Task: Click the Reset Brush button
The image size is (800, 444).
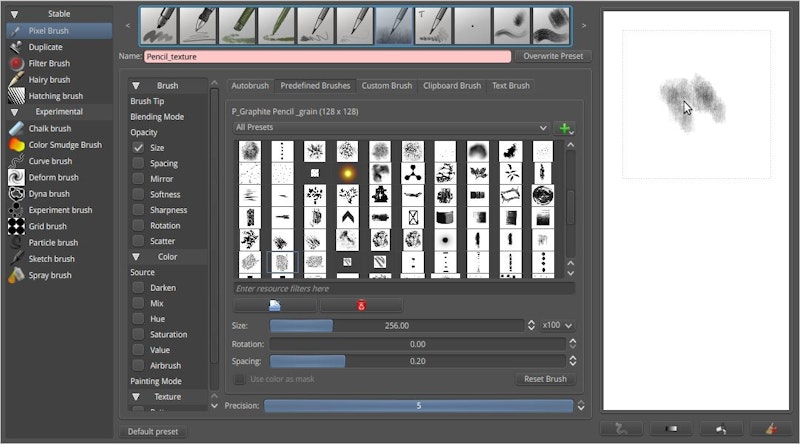Action: click(545, 379)
